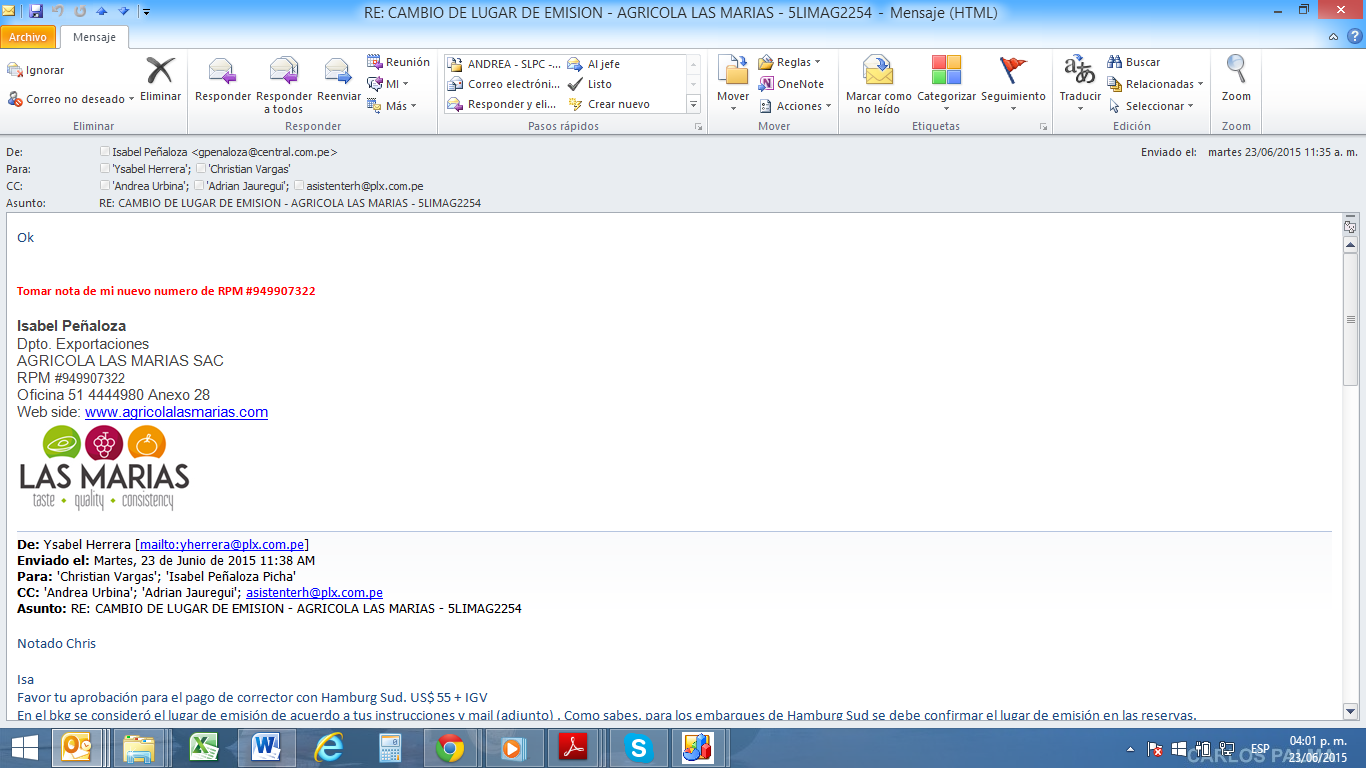Screen dimensions: 1366x768
Task: Expand the Correo no deseado dropdown
Action: point(132,100)
